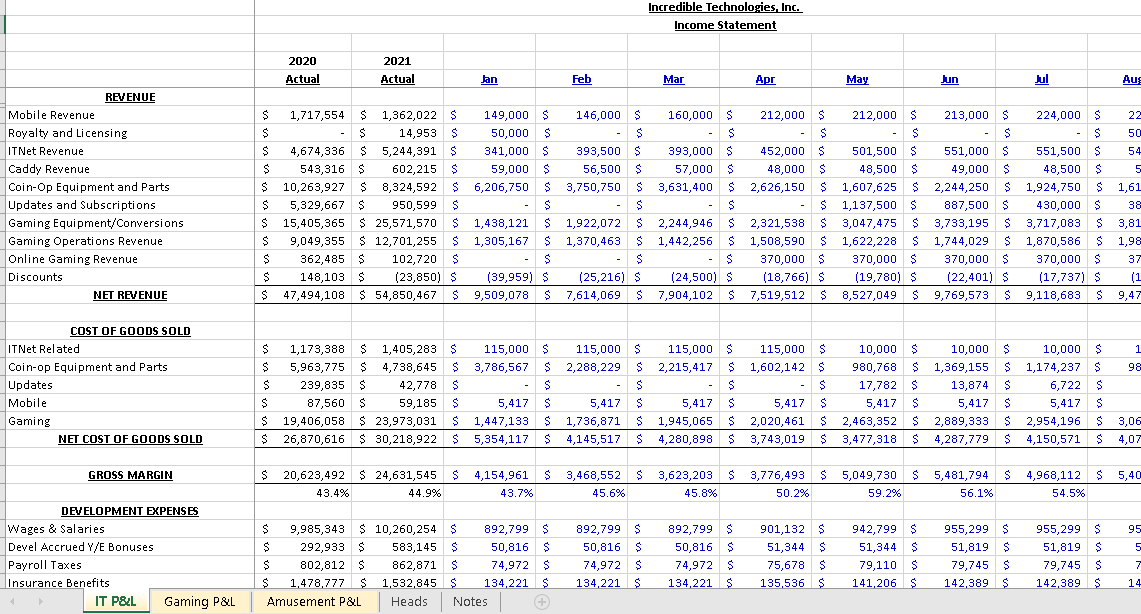The image size is (1141, 614).
Task: Select the Discounts row label
Action: coord(35,277)
